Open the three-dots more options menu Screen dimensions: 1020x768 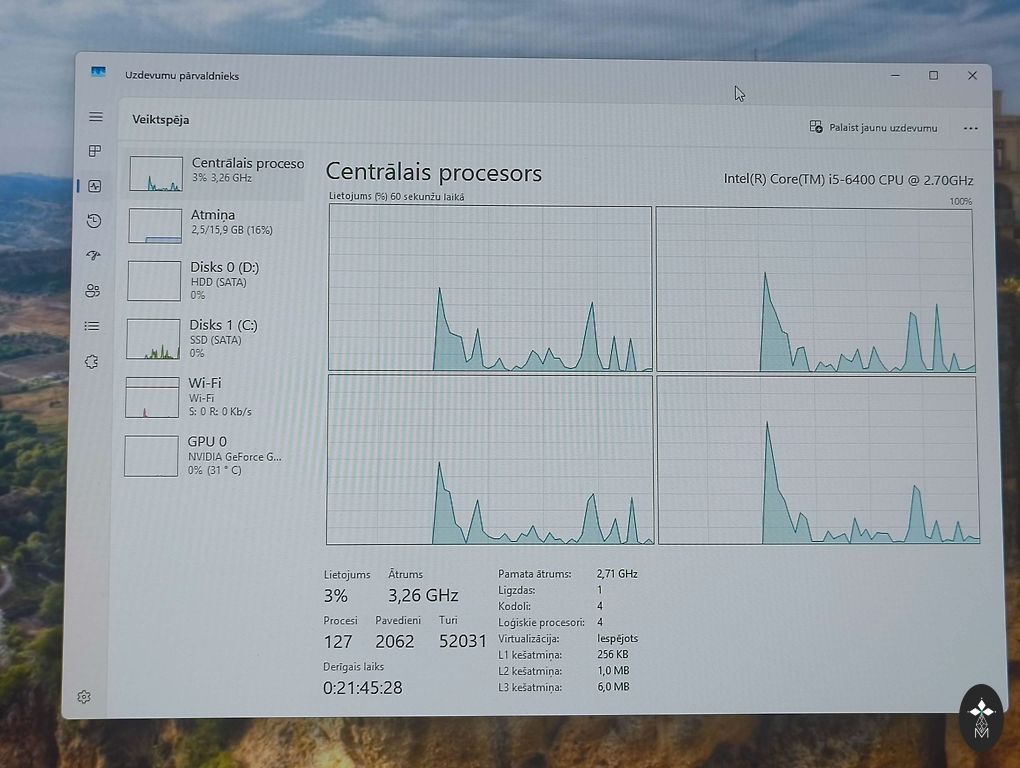coord(970,128)
